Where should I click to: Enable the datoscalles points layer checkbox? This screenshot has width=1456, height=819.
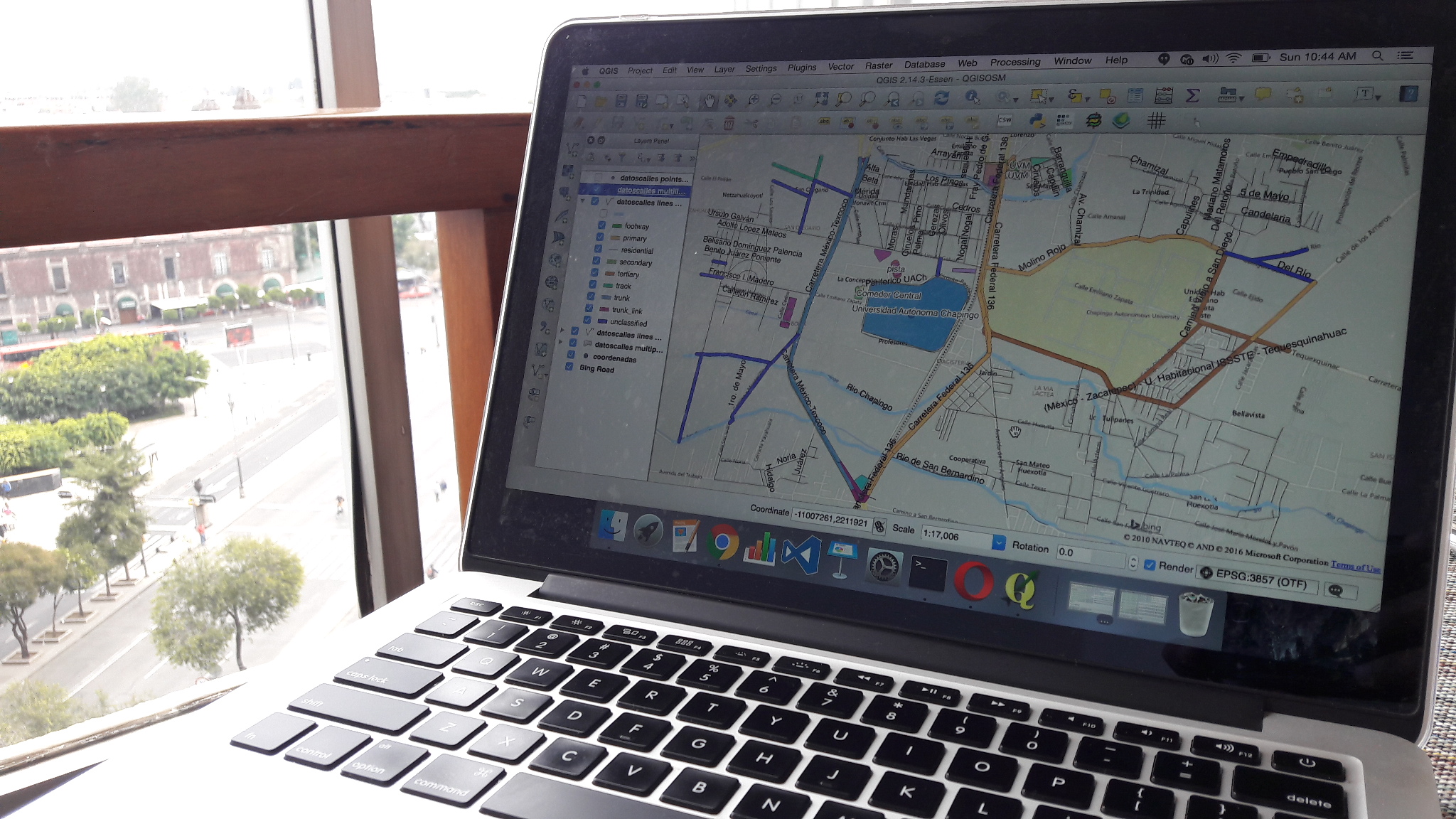(598, 178)
